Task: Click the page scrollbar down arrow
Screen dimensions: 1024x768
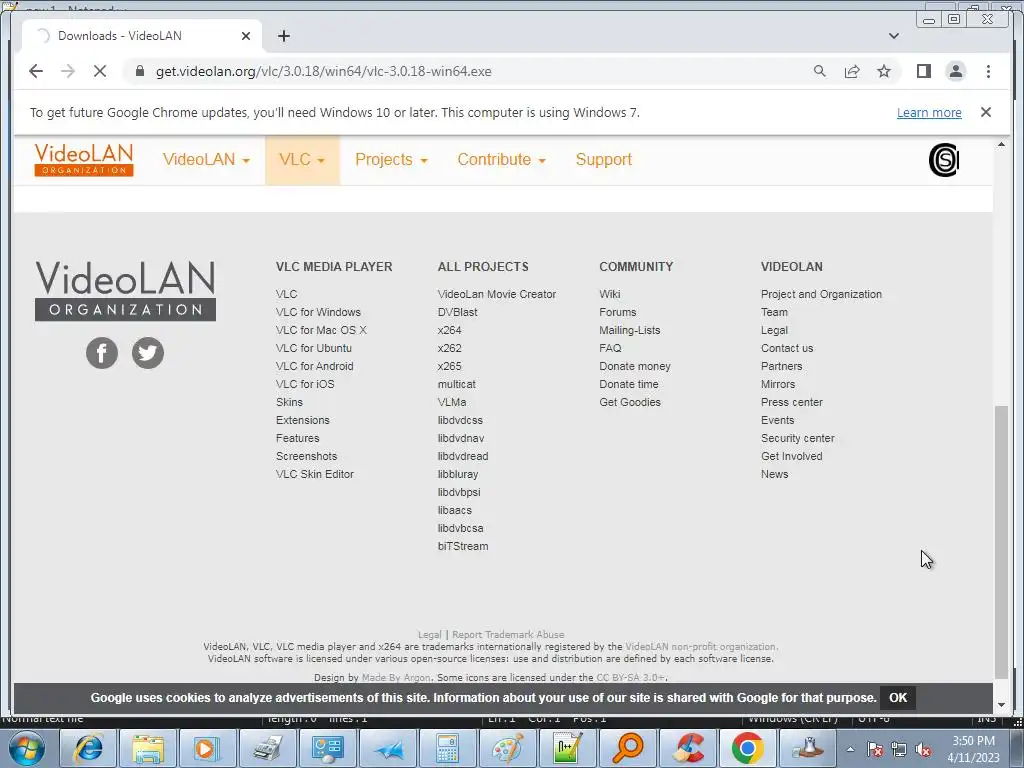Action: pos(1001,705)
